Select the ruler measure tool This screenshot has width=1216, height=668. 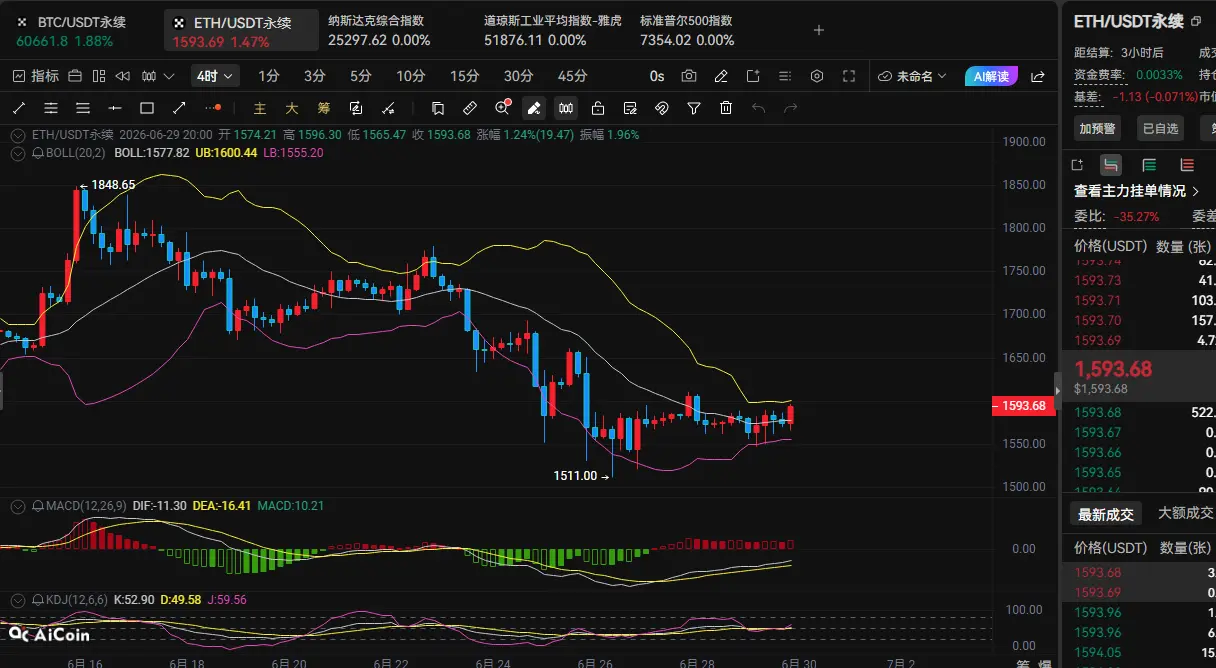click(469, 108)
